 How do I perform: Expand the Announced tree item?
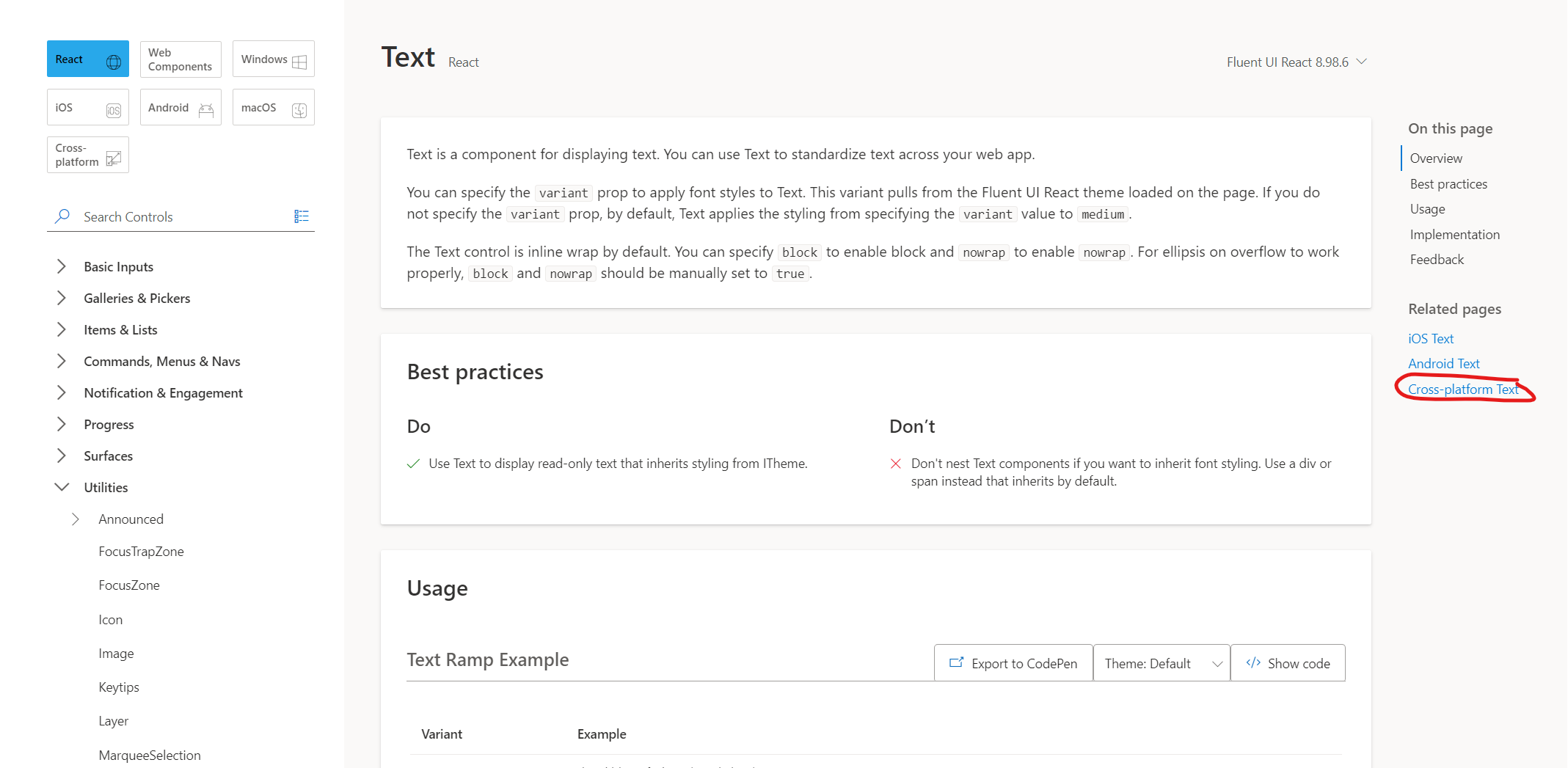click(75, 519)
